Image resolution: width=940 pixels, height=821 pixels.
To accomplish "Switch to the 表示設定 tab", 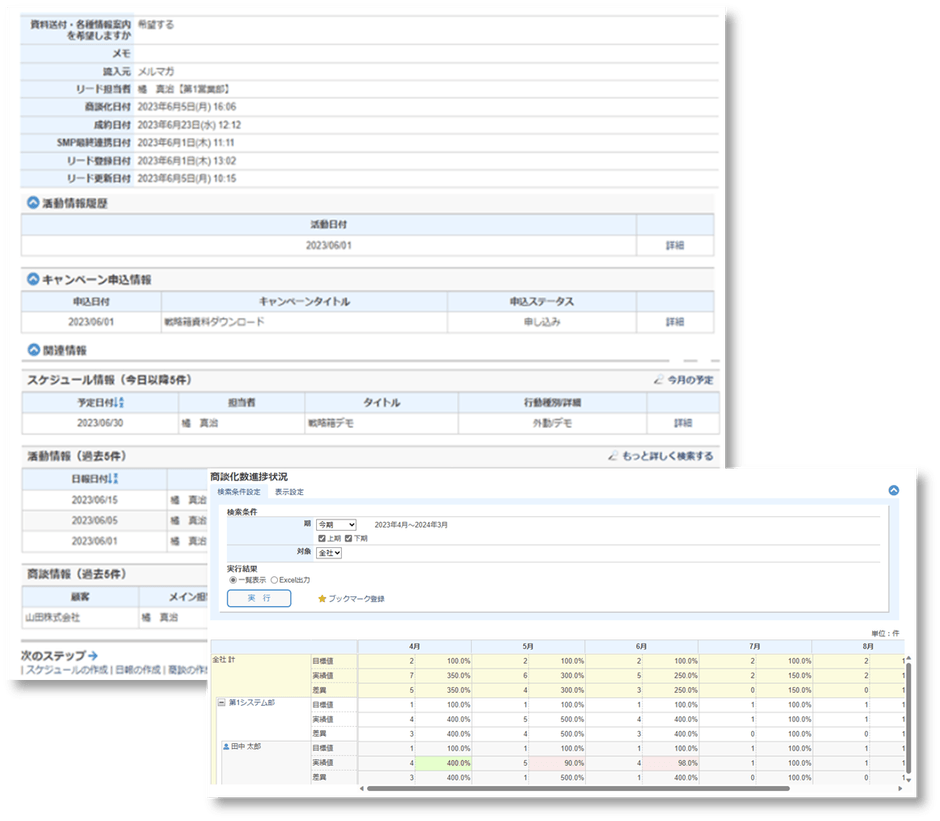I will click(289, 492).
